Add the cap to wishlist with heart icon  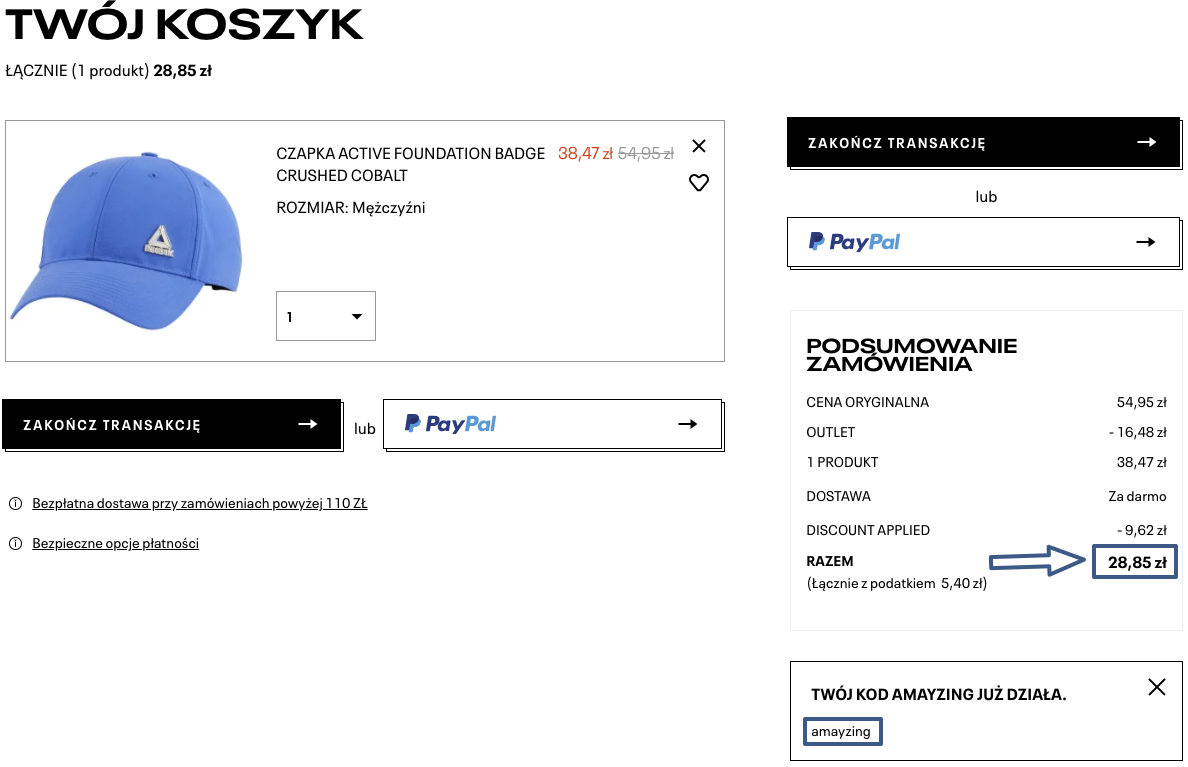[x=699, y=183]
